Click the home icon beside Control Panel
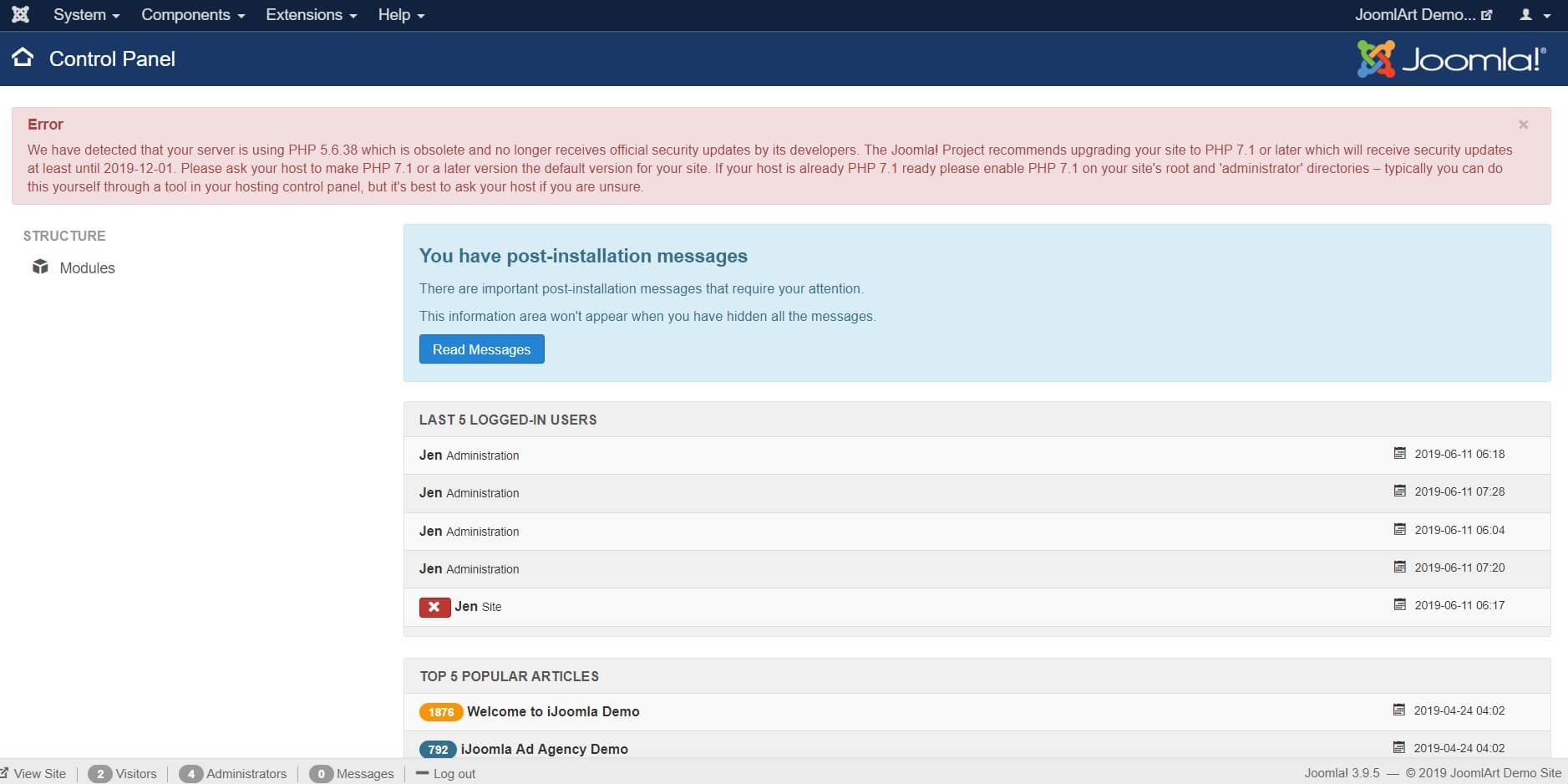Viewport: 1568px width, 784px height. [23, 58]
